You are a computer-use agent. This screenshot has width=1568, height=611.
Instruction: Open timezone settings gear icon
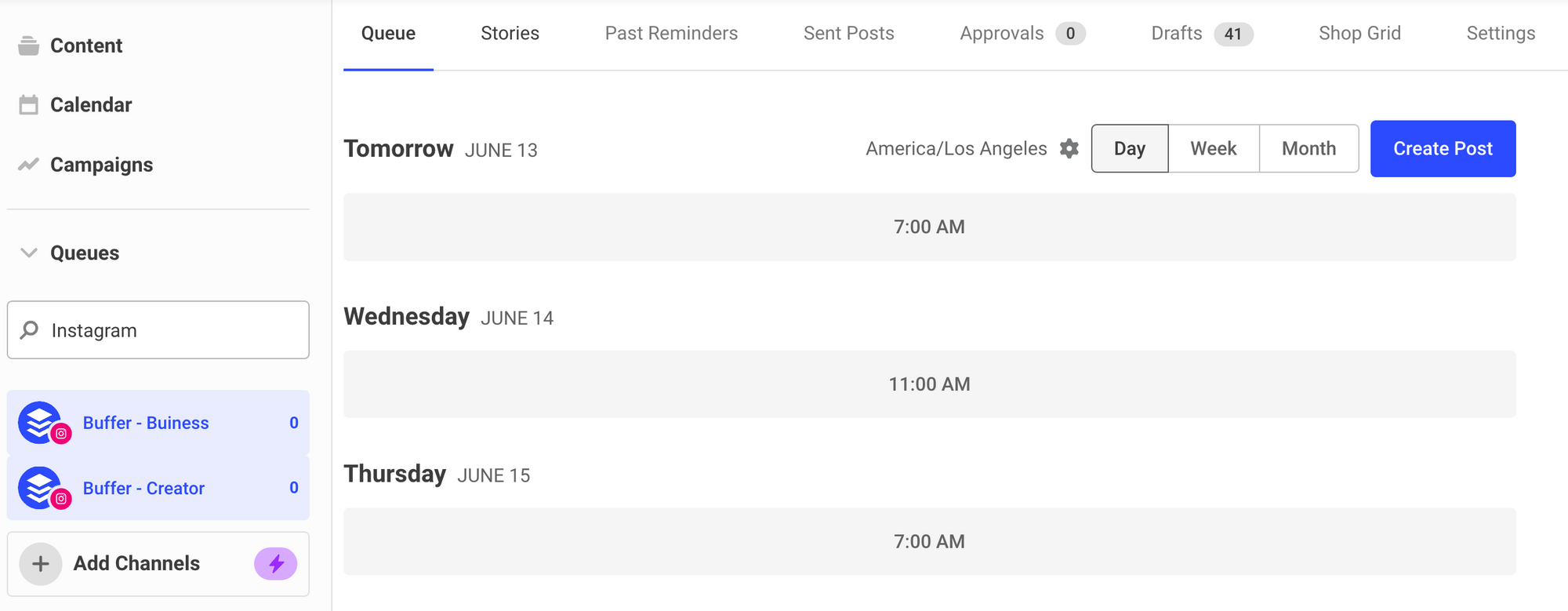point(1069,148)
